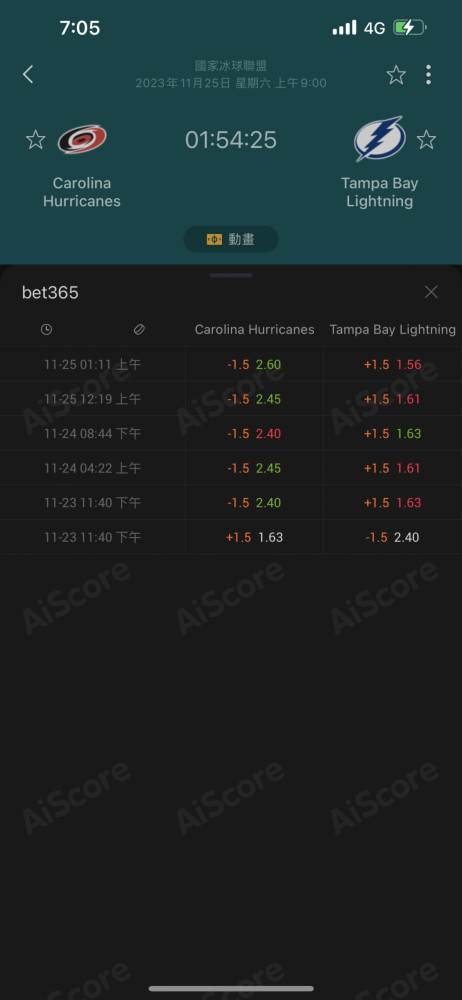The width and height of the screenshot is (462, 1000).
Task: Open Tampa Bay Lightning team logo
Action: tap(380, 138)
